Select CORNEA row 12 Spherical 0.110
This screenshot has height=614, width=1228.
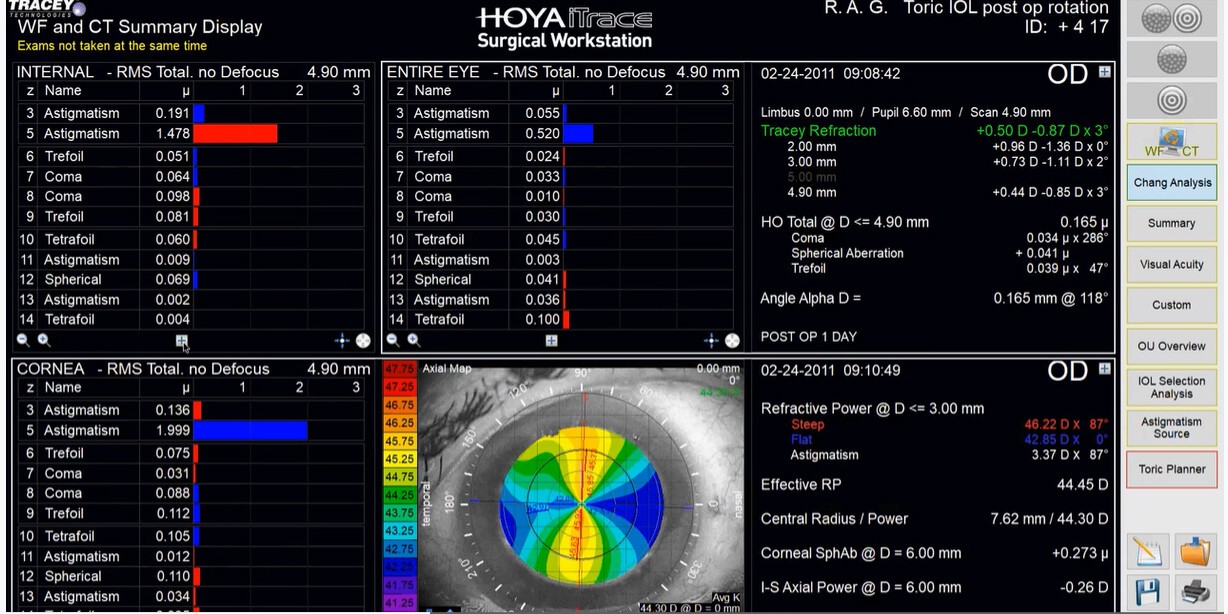click(x=191, y=577)
